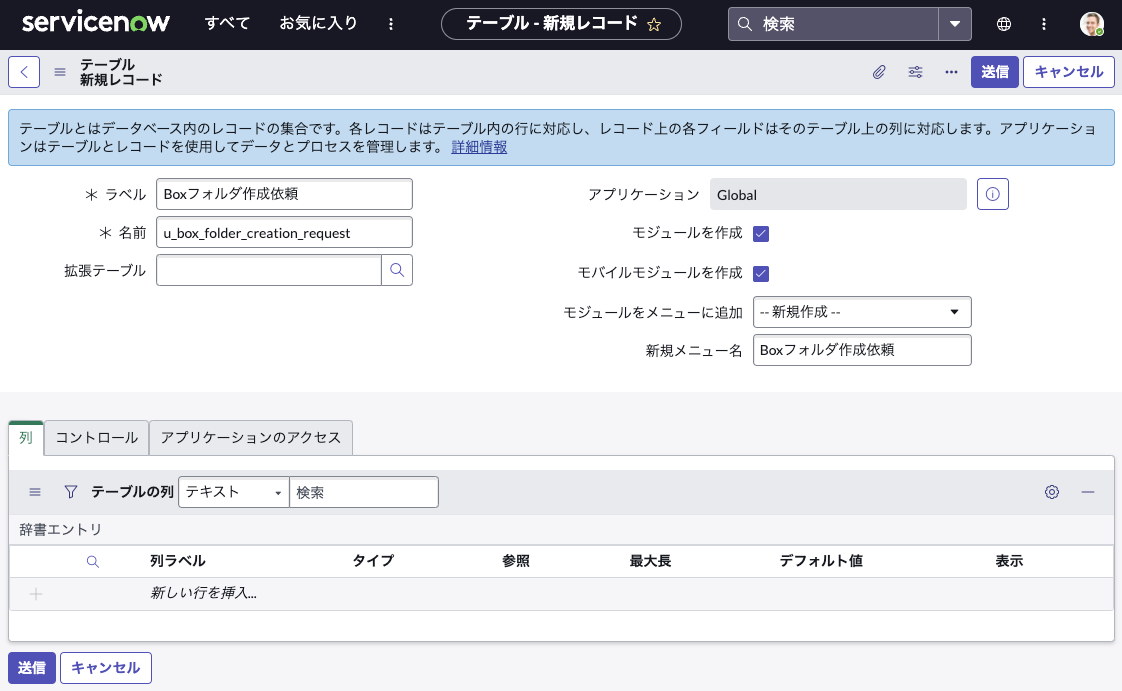Sort by タイプ column header

(374, 561)
